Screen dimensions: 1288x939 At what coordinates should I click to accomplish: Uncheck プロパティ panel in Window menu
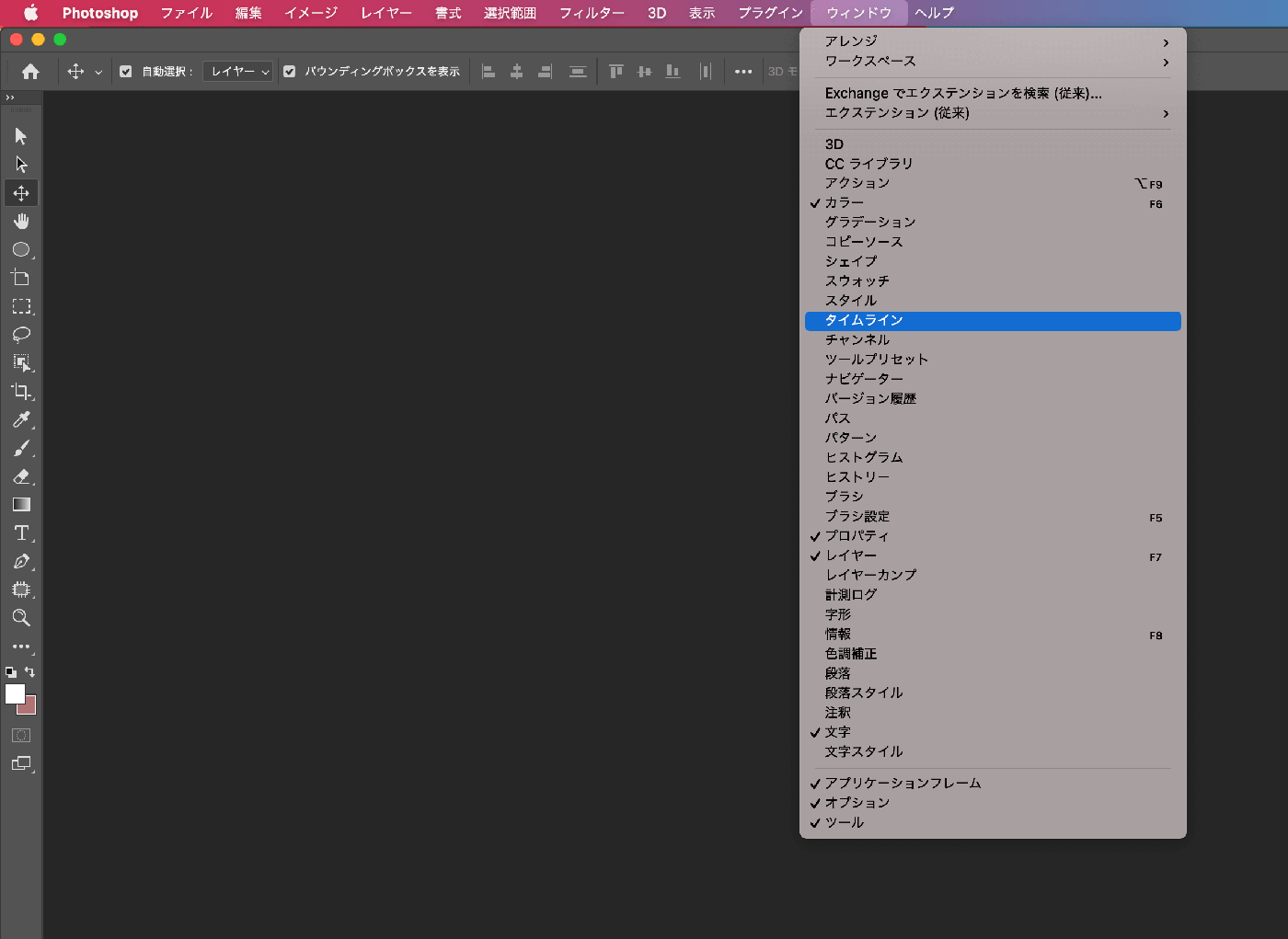(x=993, y=536)
